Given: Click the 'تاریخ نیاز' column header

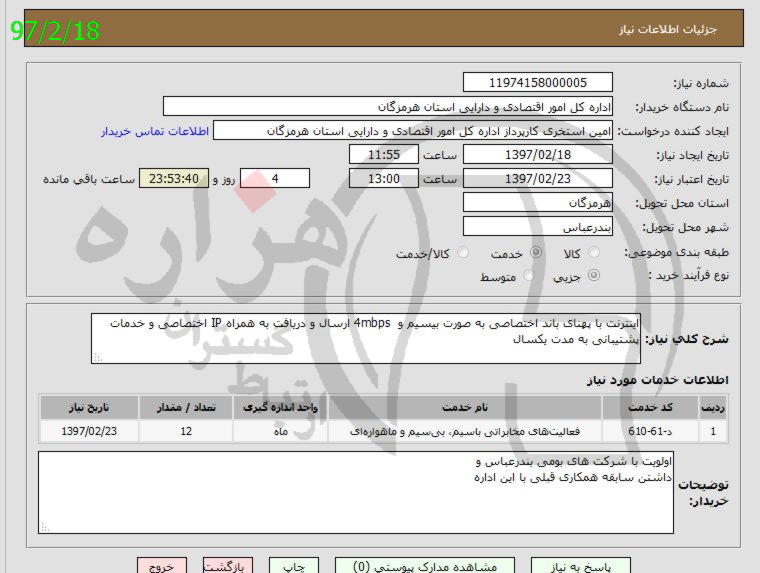Looking at the screenshot, I should point(89,408).
